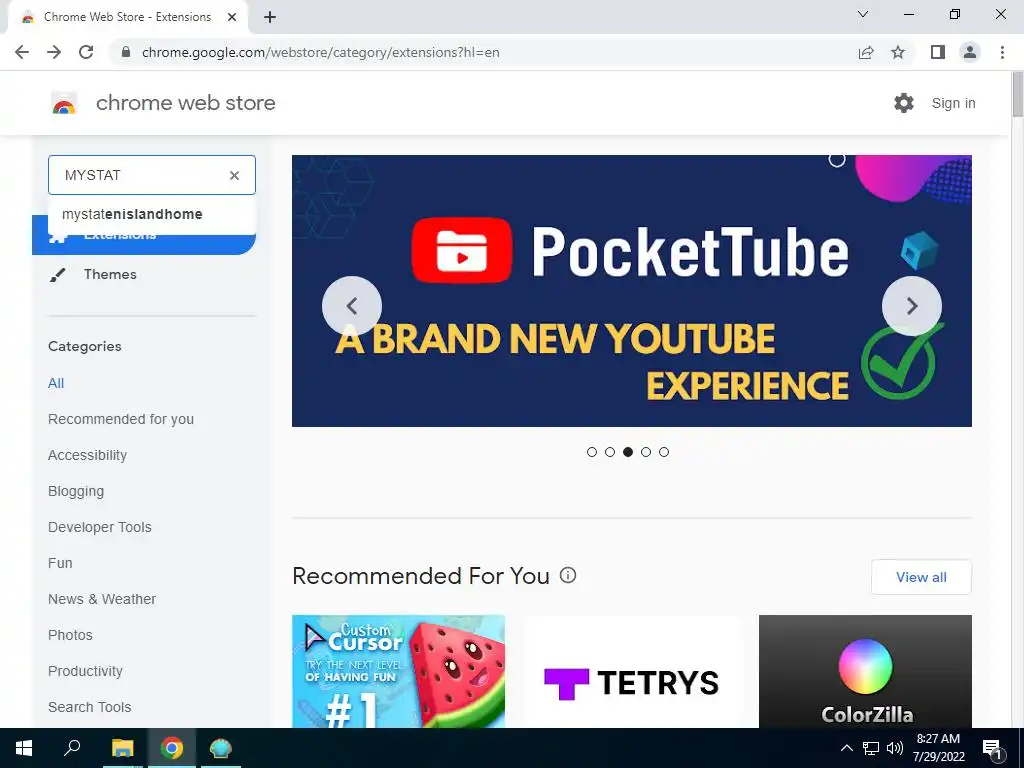Jump to fourth carousel slide dot

coord(646,452)
